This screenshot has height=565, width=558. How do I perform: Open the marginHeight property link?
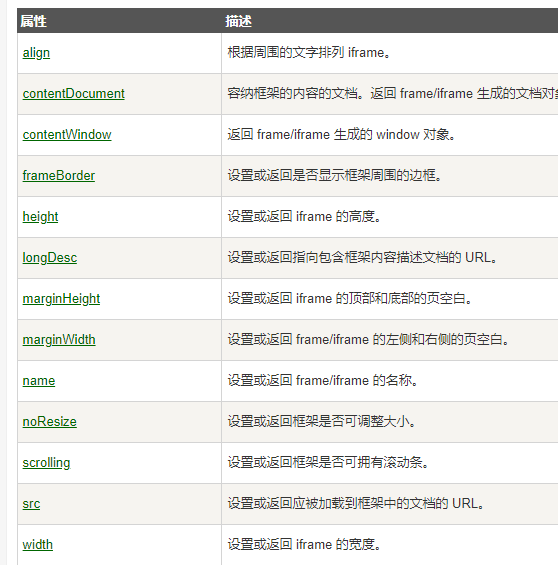point(61,299)
